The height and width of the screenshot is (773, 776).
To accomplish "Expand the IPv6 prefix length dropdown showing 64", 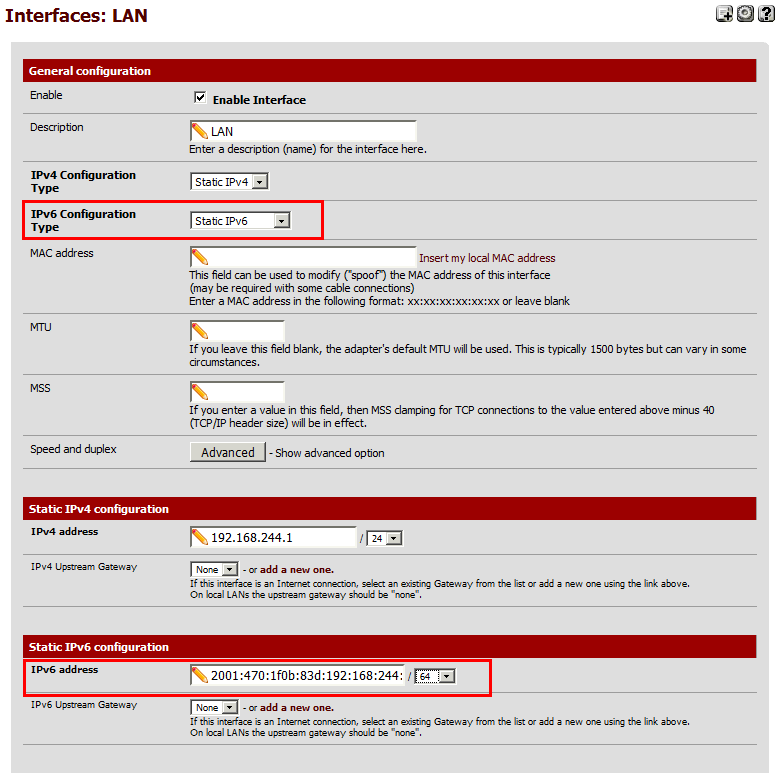I will point(435,676).
